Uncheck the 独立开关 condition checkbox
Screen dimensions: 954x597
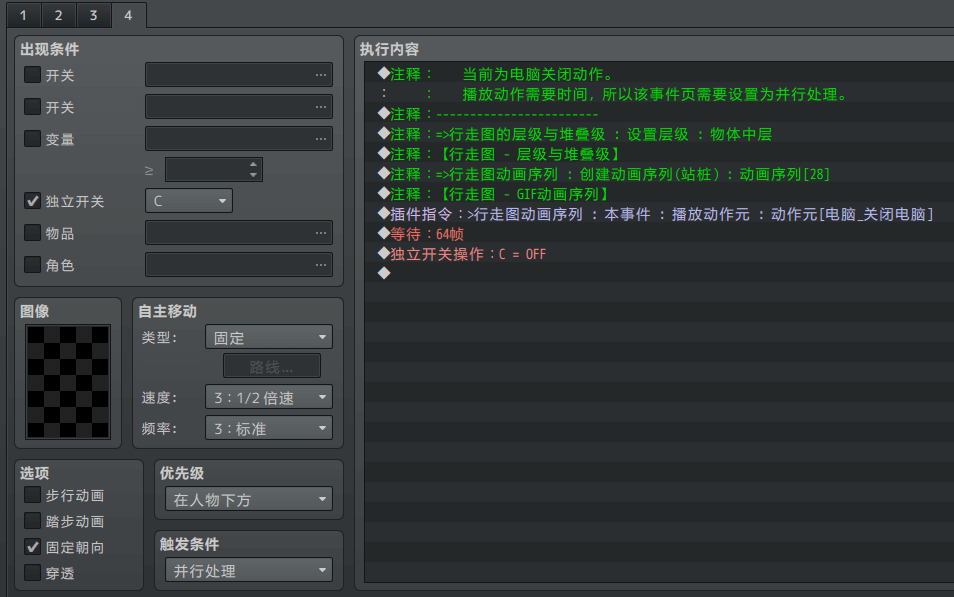33,201
